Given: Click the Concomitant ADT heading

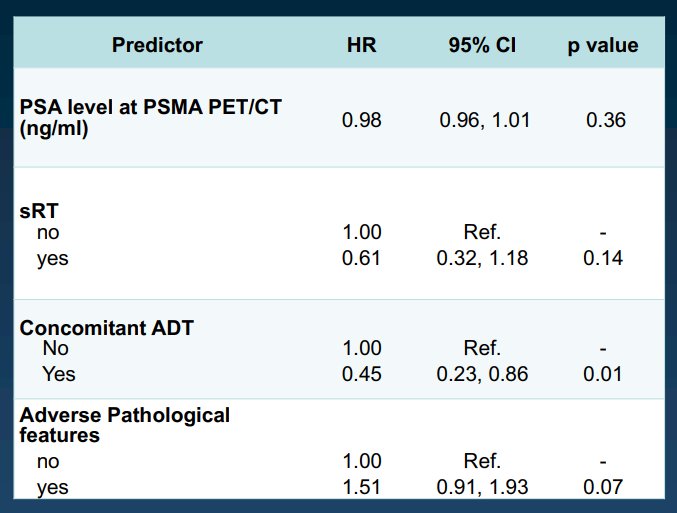Looking at the screenshot, I should pos(107,328).
